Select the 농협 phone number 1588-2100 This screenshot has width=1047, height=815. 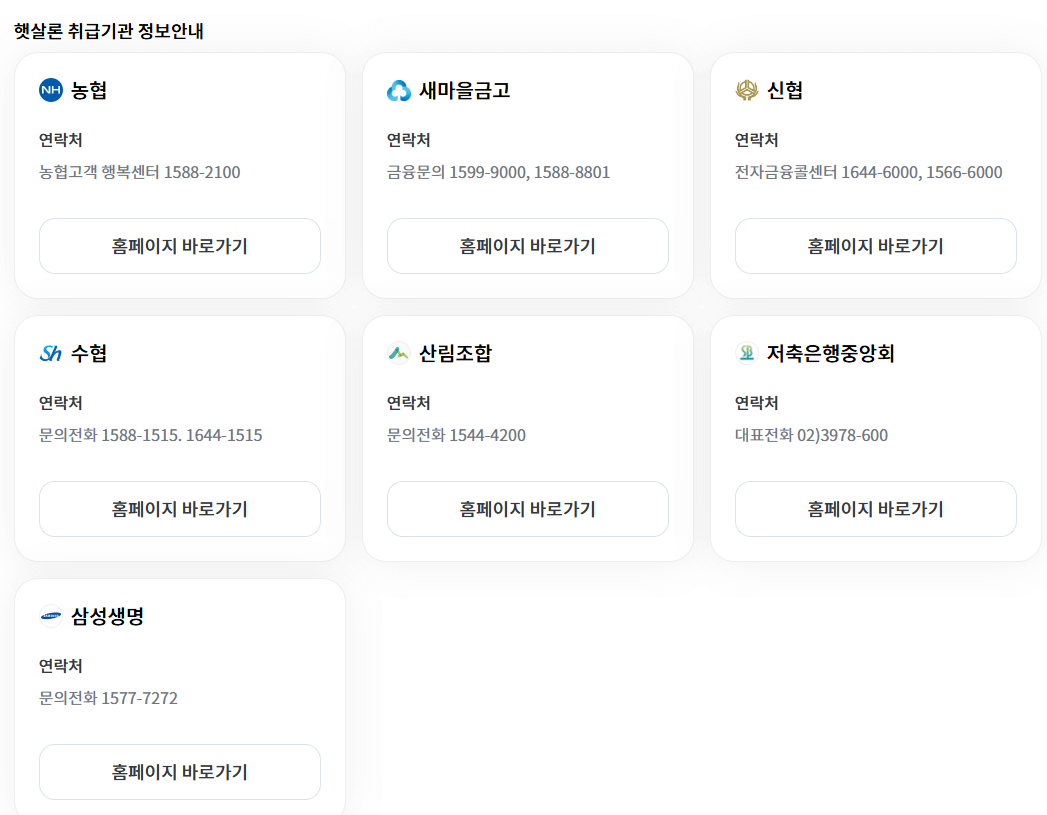(208, 172)
